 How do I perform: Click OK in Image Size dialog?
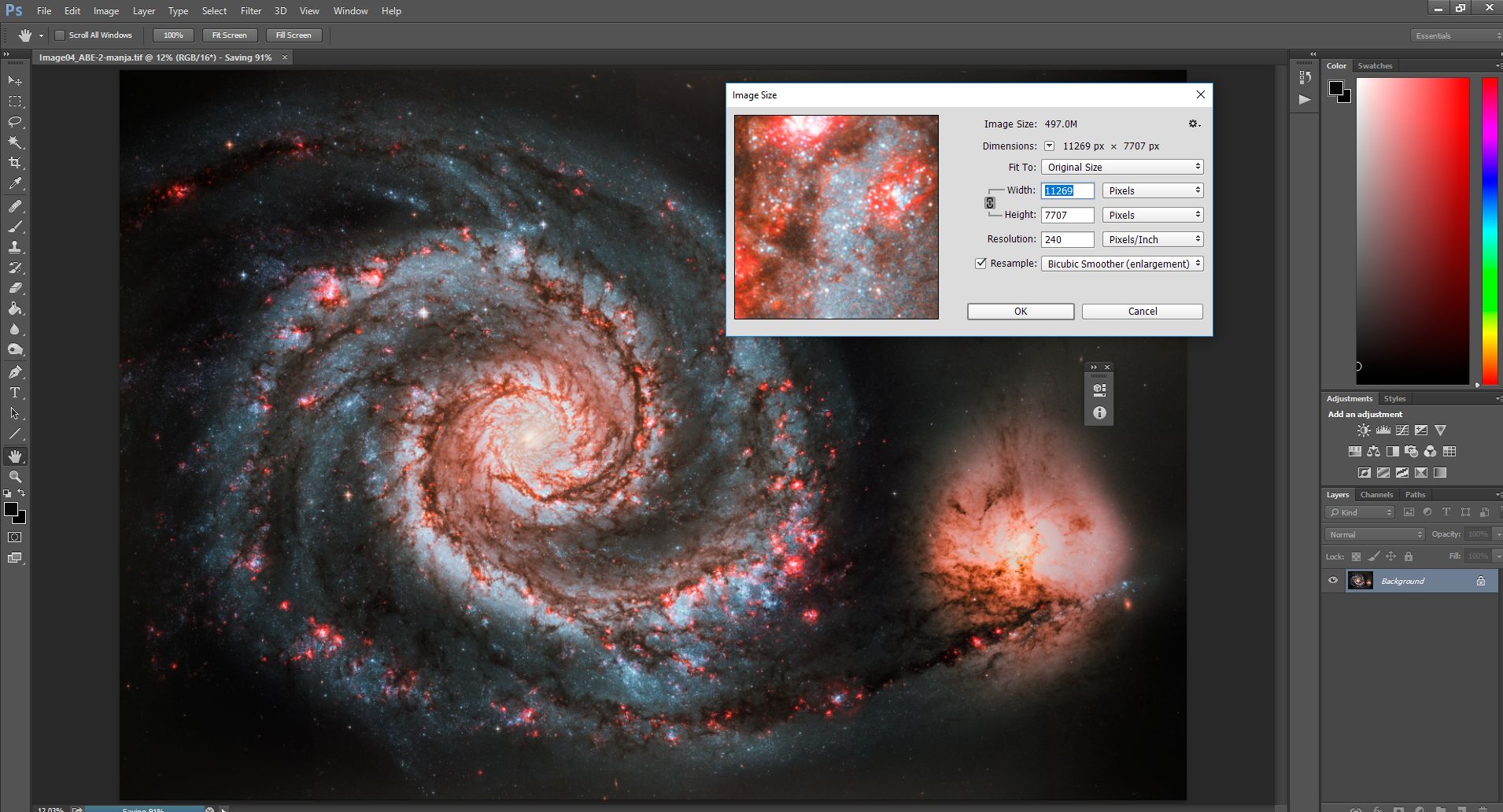(1021, 312)
